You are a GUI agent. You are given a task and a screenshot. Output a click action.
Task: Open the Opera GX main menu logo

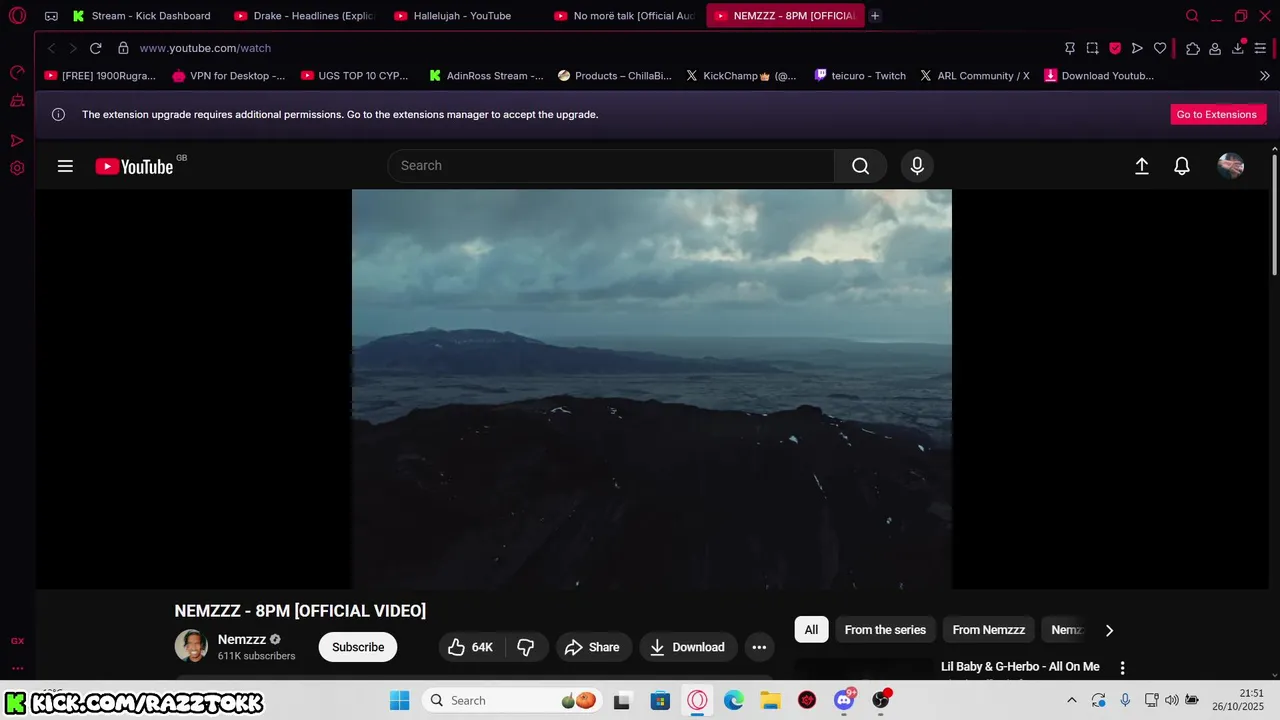(17, 16)
